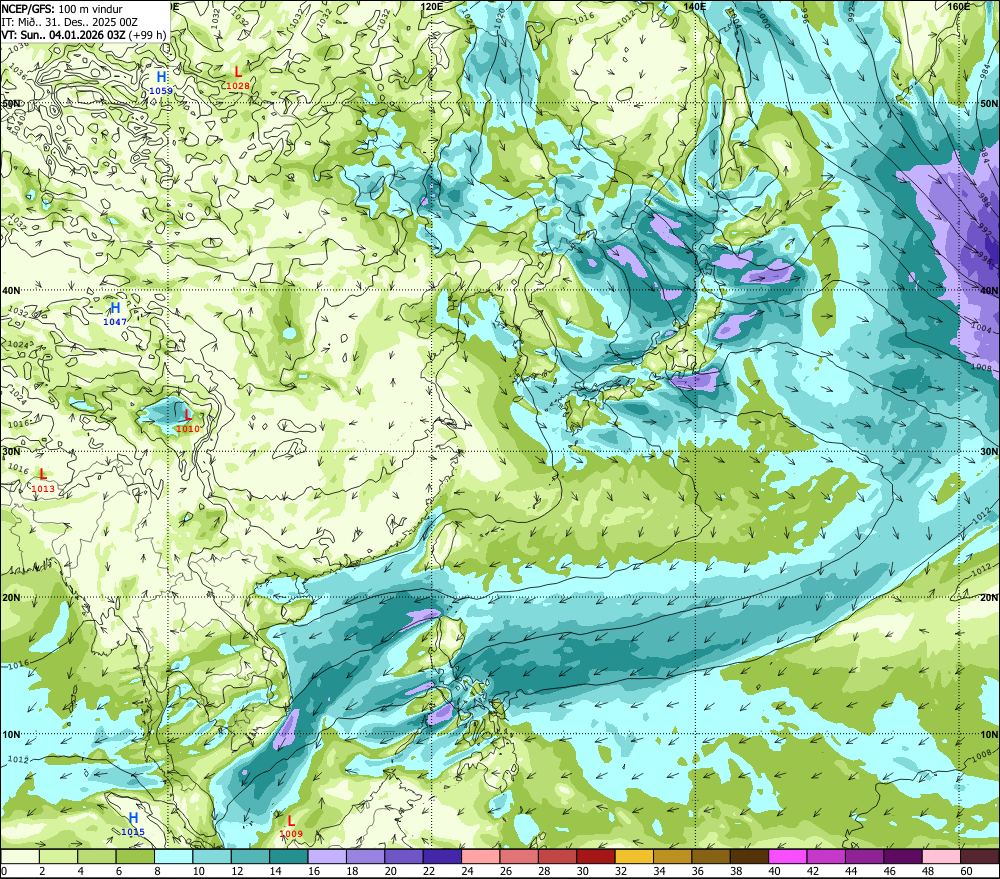Pick the dark teal 14–16 legend swatch
This screenshot has height=879, width=1000.
pos(289,856)
